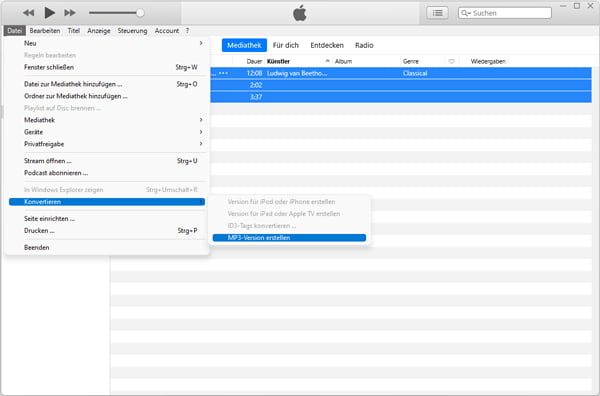
Task: Select the track with duration 2:02
Action: pos(401,85)
